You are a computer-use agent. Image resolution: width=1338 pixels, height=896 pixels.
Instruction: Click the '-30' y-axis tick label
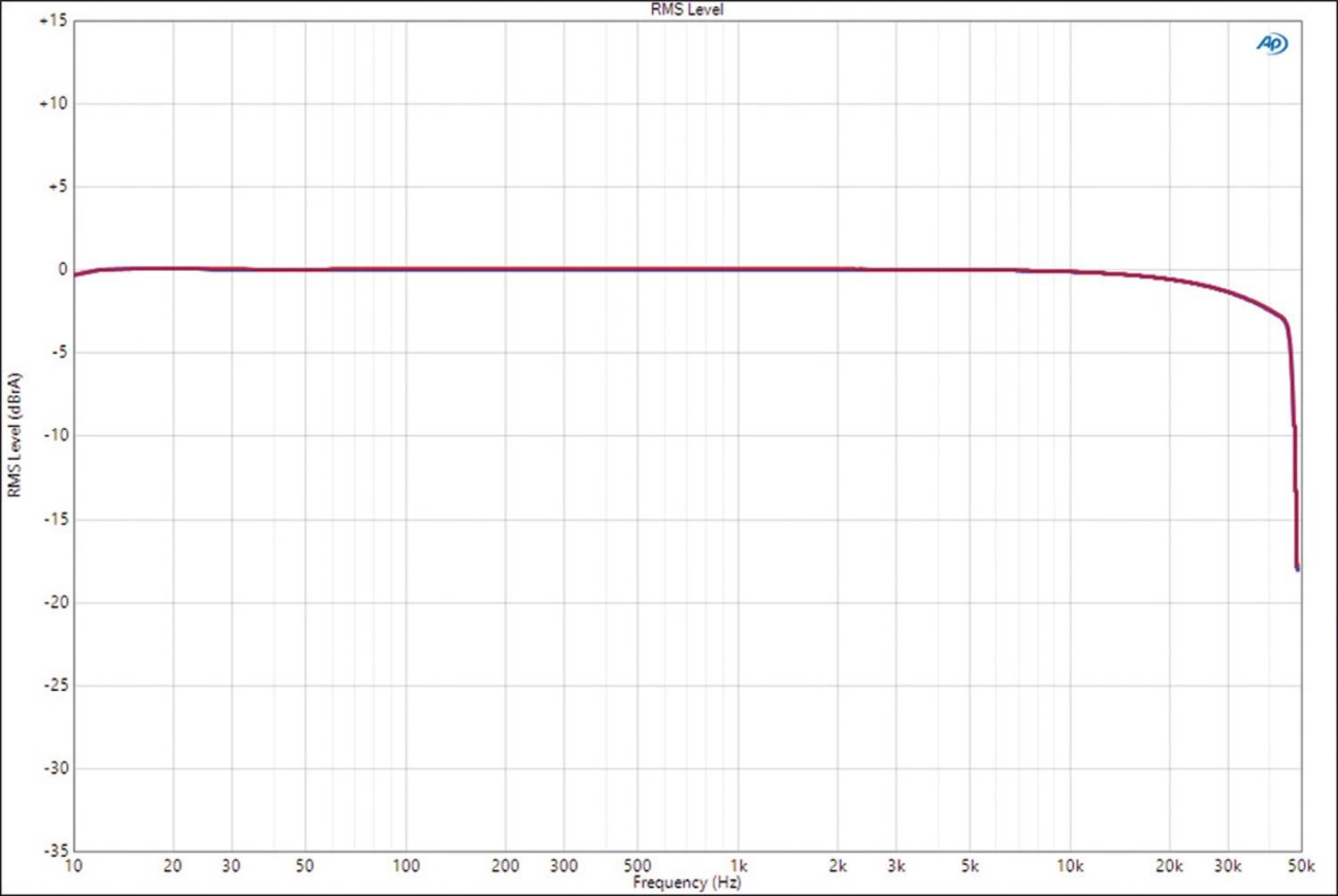pos(55,768)
